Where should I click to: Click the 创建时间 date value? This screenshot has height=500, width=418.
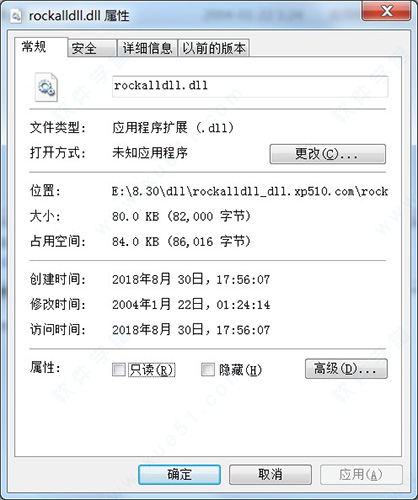pyautogui.click(x=191, y=279)
